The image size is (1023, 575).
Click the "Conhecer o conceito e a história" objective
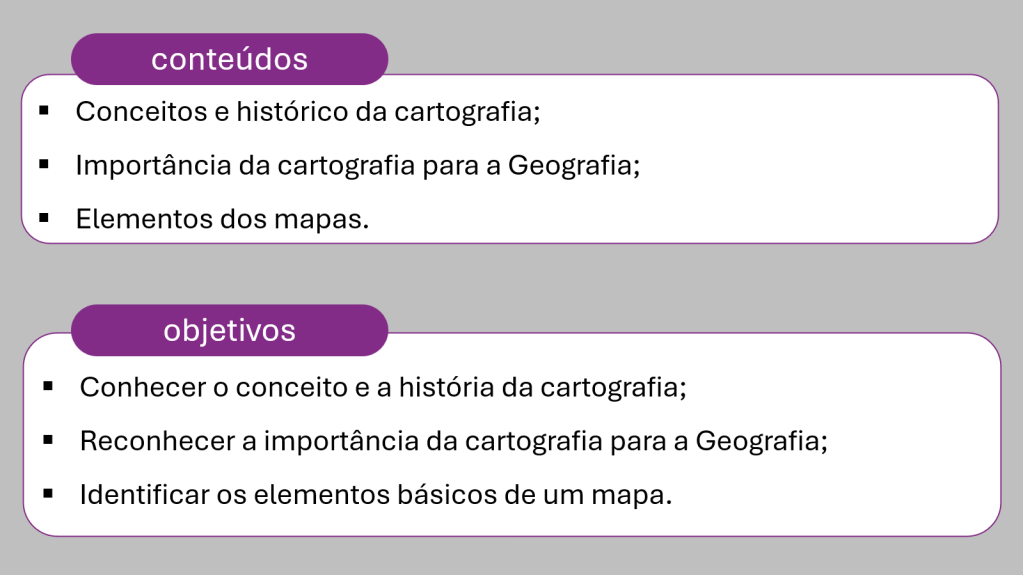383,386
